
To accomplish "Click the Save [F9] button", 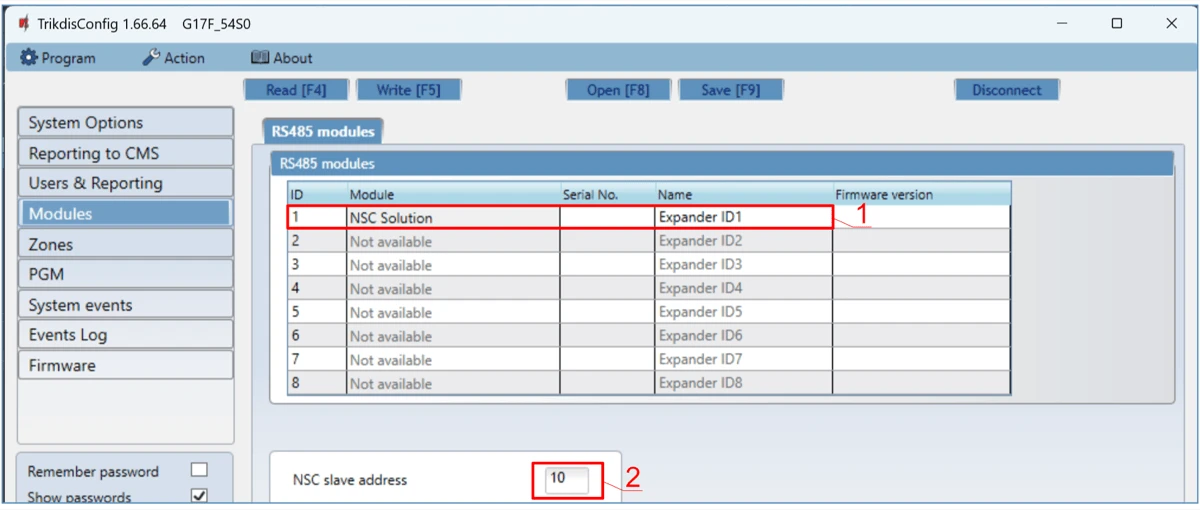I will point(730,90).
